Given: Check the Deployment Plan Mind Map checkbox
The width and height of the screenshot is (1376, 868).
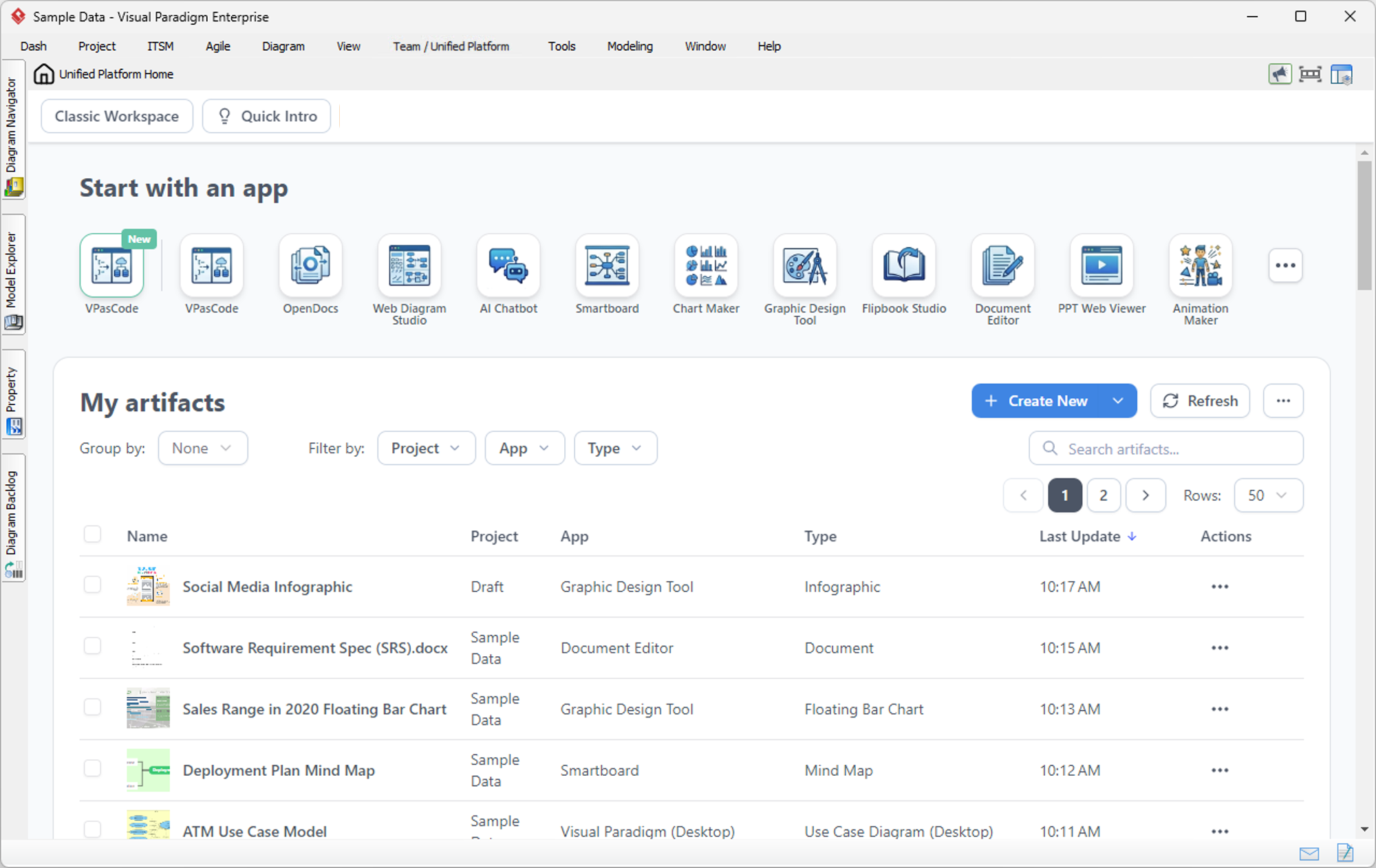Looking at the screenshot, I should (92, 768).
